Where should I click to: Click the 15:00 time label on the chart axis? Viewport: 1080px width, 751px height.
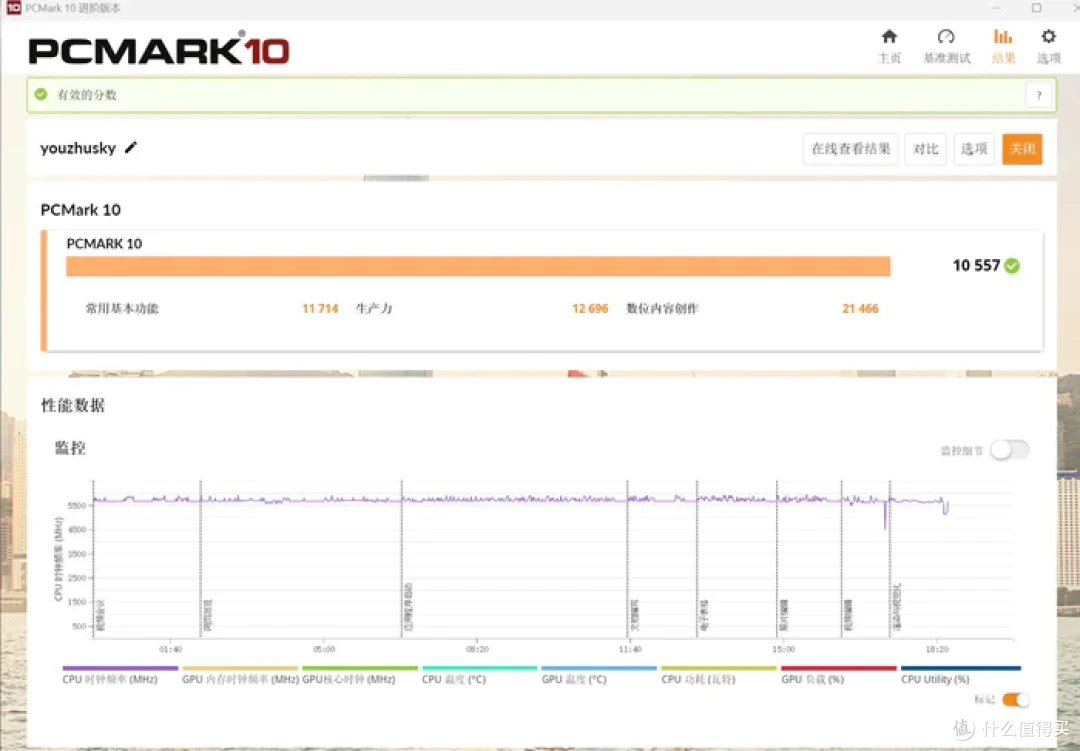(783, 649)
